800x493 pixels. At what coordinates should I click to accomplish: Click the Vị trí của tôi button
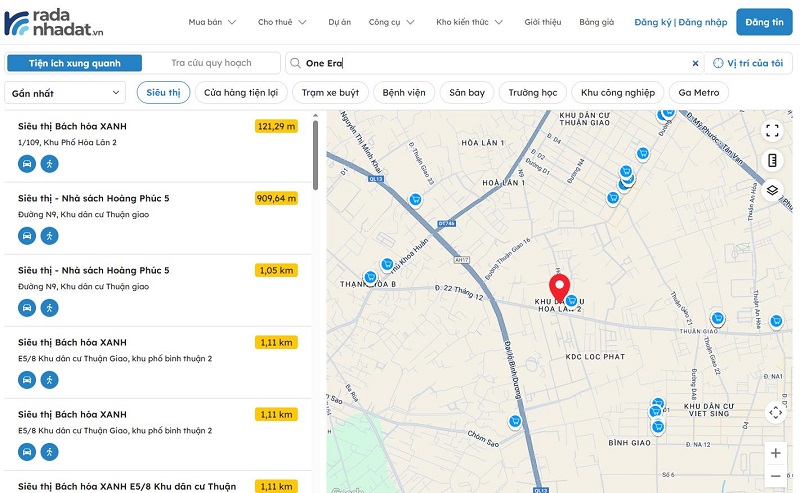pyautogui.click(x=748, y=63)
